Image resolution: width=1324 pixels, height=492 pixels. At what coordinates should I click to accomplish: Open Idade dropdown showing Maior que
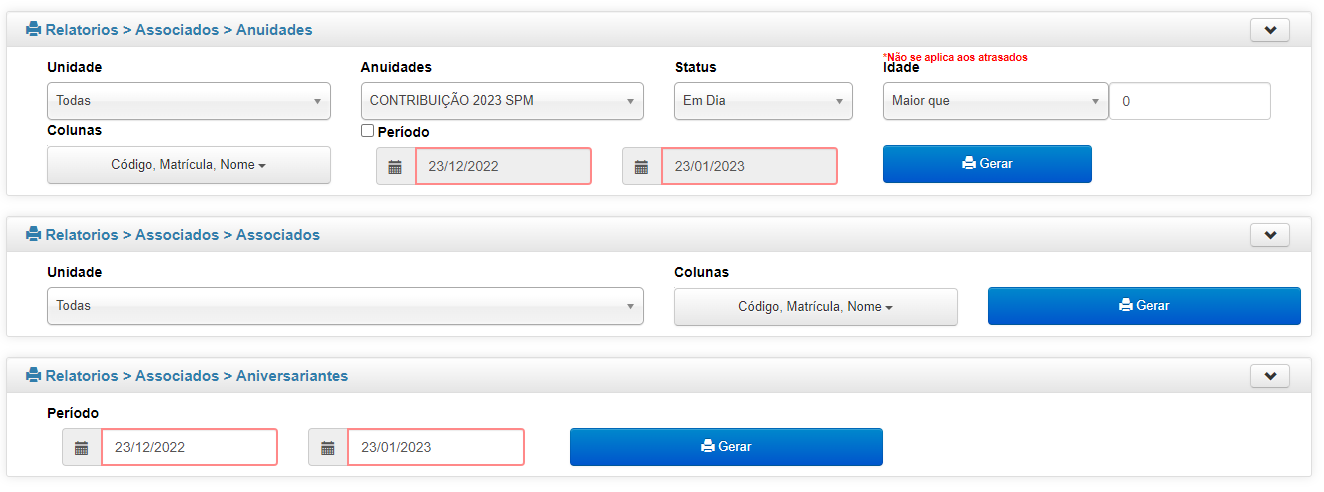pyautogui.click(x=996, y=101)
